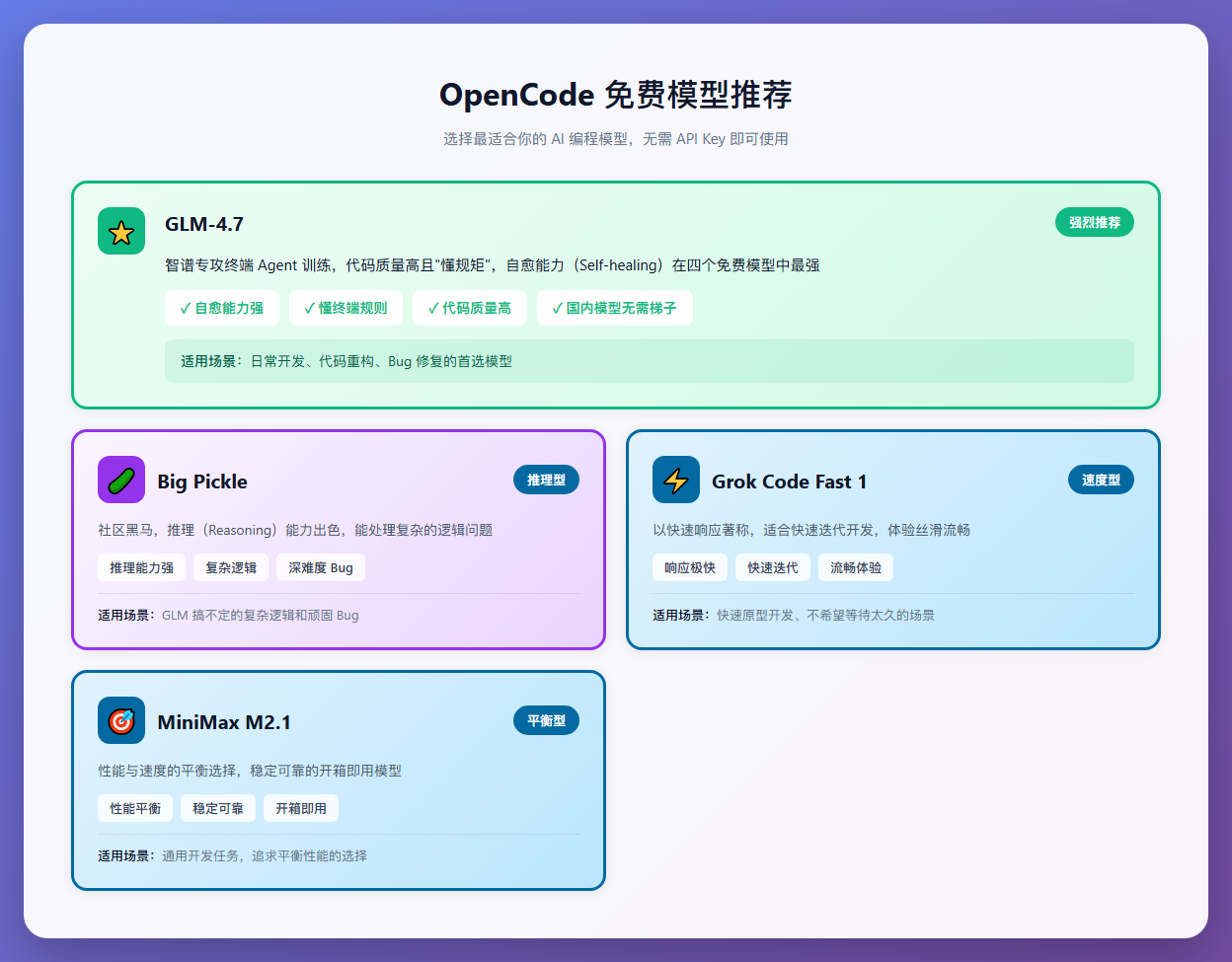Click the GLM 搞不定的复杂逻辑 scenario line
Screen dimensions: 1232x962
coord(228,615)
